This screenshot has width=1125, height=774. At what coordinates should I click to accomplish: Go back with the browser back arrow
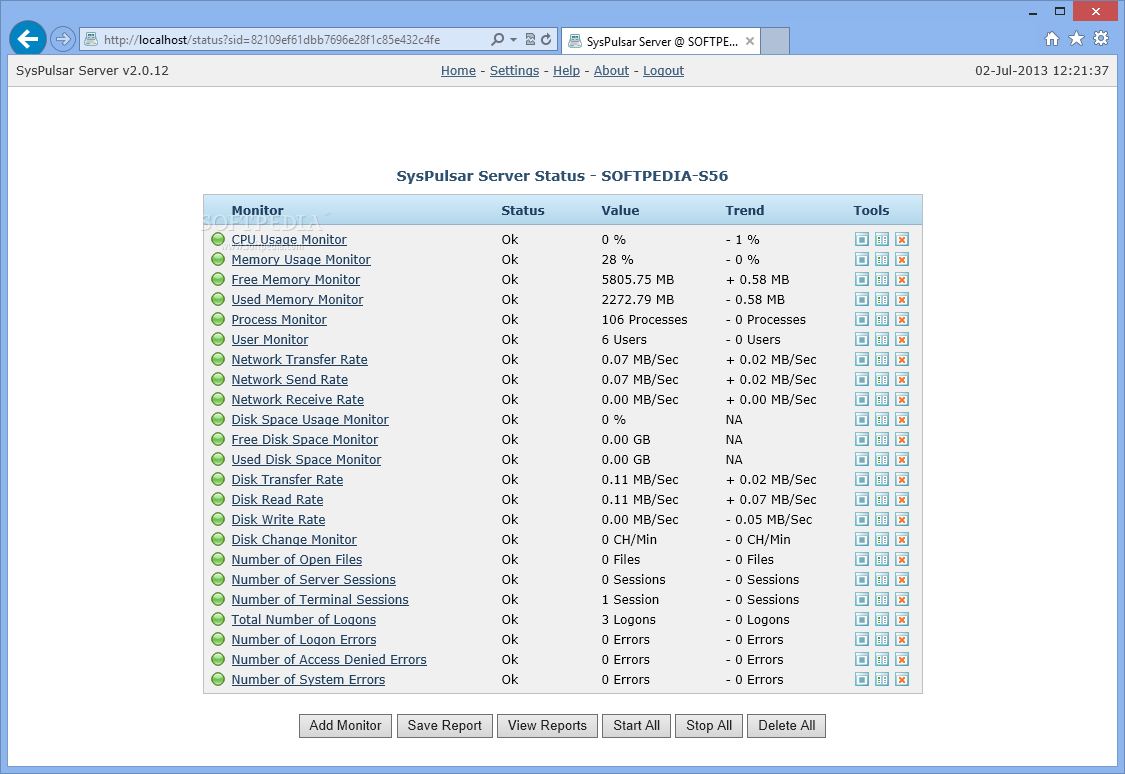click(28, 39)
